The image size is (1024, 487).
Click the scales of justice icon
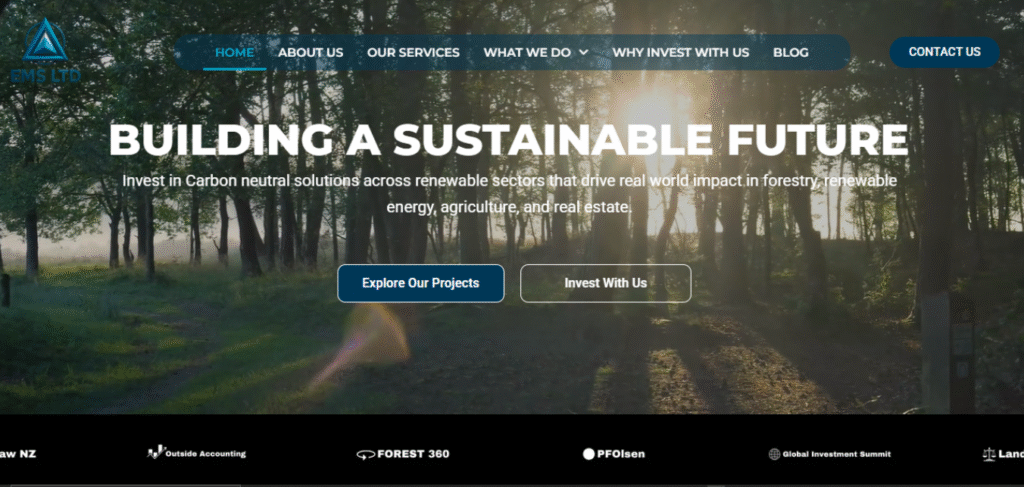click(989, 454)
